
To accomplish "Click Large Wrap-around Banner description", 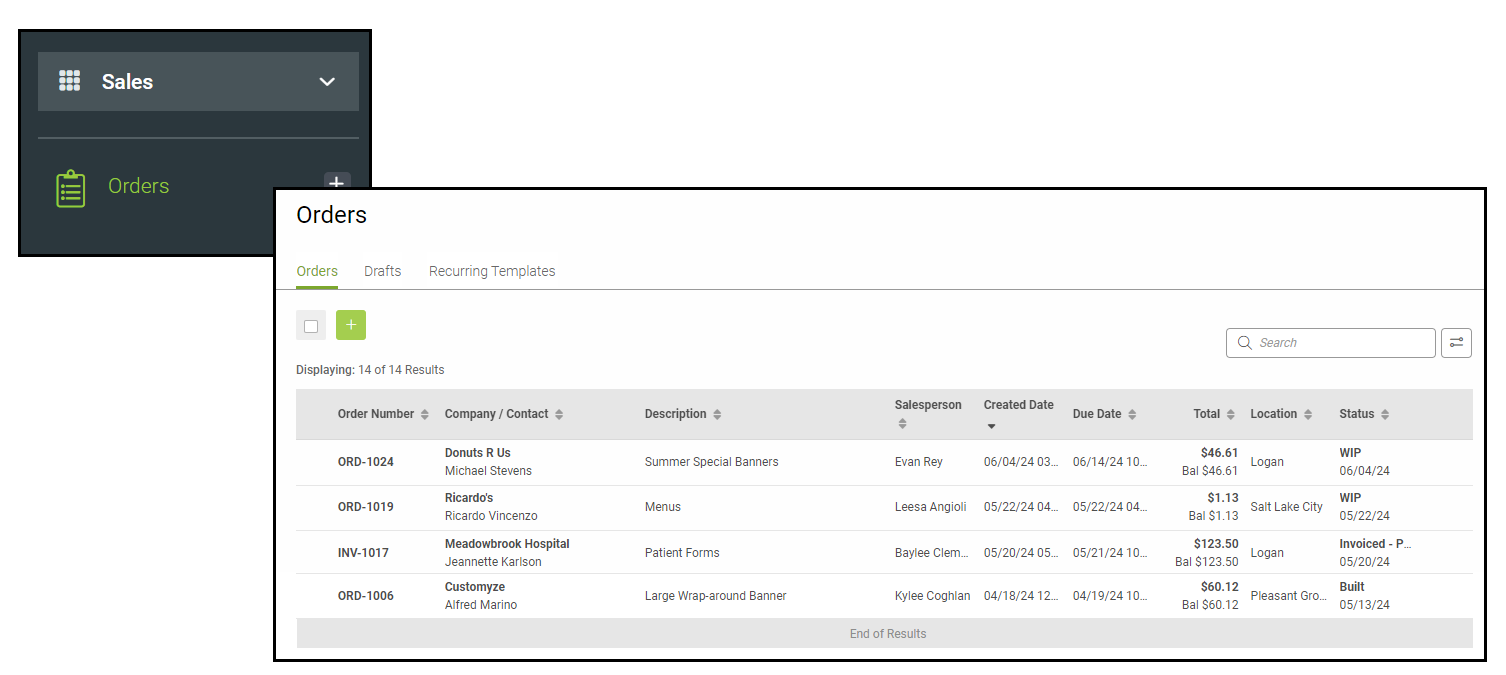I will pos(716,596).
